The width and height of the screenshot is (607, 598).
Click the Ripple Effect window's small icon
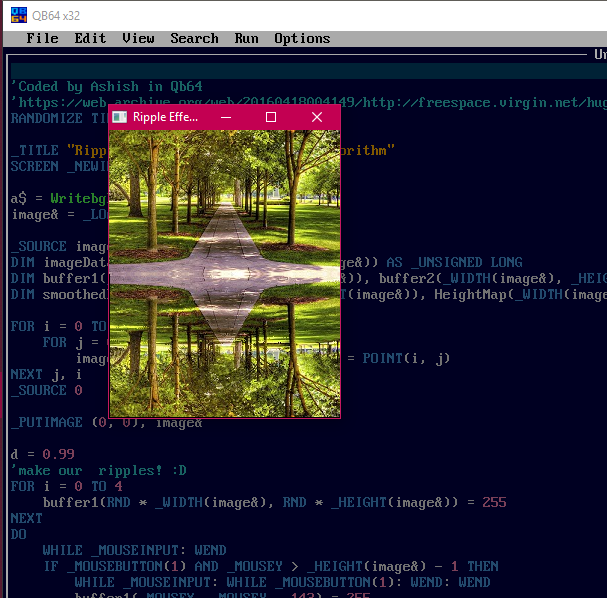120,117
